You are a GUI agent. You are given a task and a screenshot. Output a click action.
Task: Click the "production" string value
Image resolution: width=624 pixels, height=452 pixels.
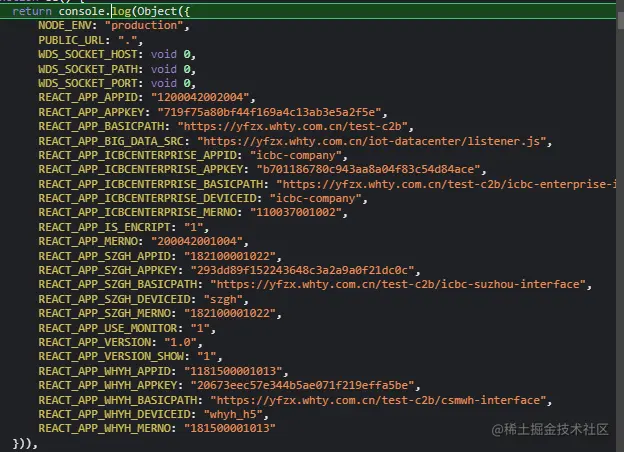tap(144, 25)
